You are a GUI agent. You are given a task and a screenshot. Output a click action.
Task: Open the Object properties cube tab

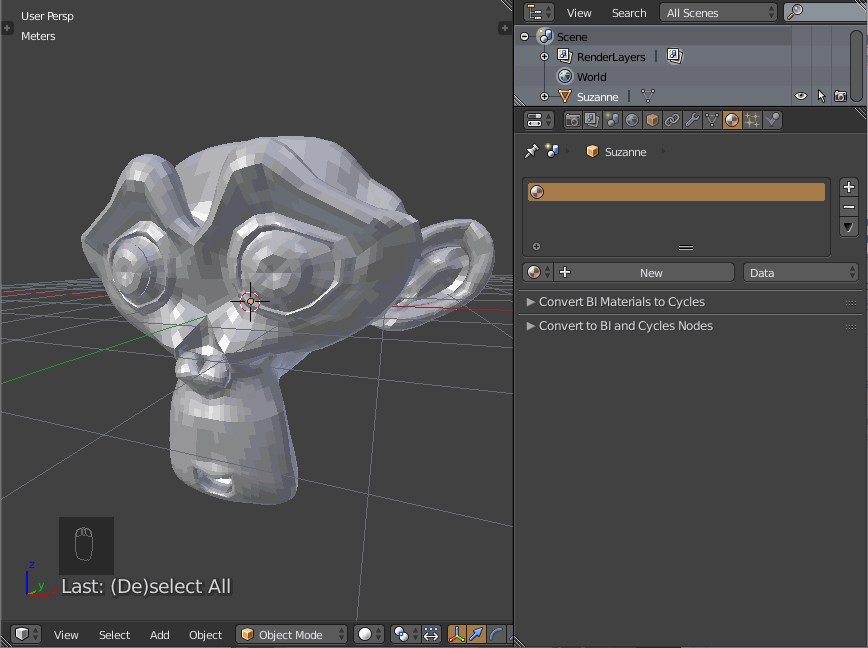pyautogui.click(x=652, y=120)
